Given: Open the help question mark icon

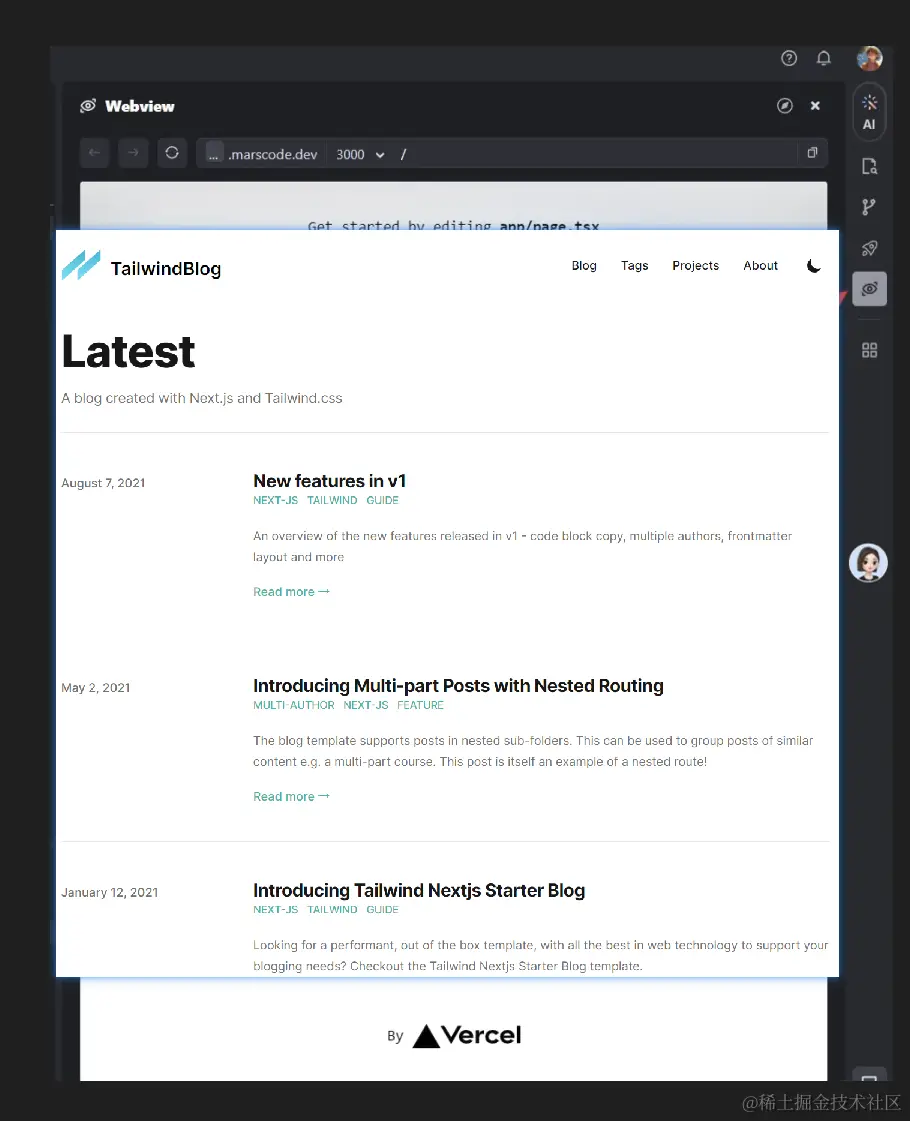Looking at the screenshot, I should pyautogui.click(x=788, y=59).
